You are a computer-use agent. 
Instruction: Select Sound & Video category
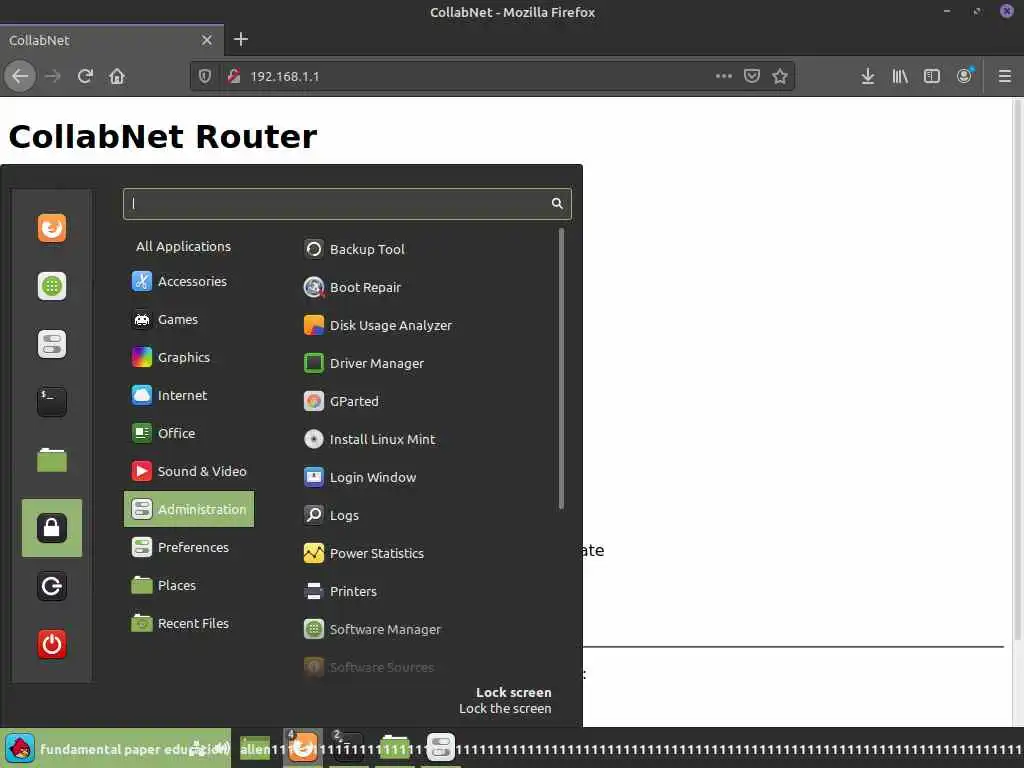[189, 471]
